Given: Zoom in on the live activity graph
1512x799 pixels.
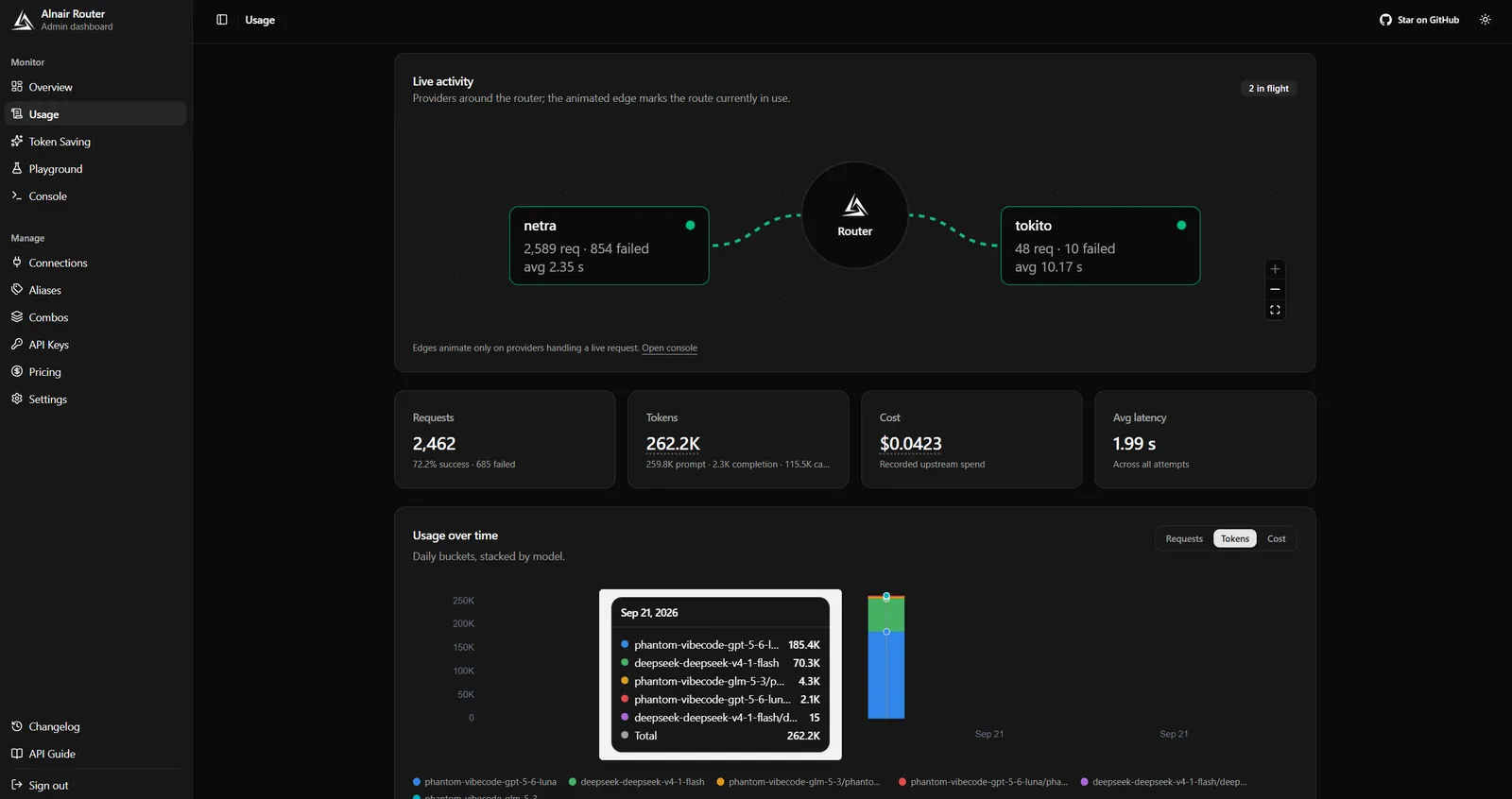Looking at the screenshot, I should point(1275,269).
